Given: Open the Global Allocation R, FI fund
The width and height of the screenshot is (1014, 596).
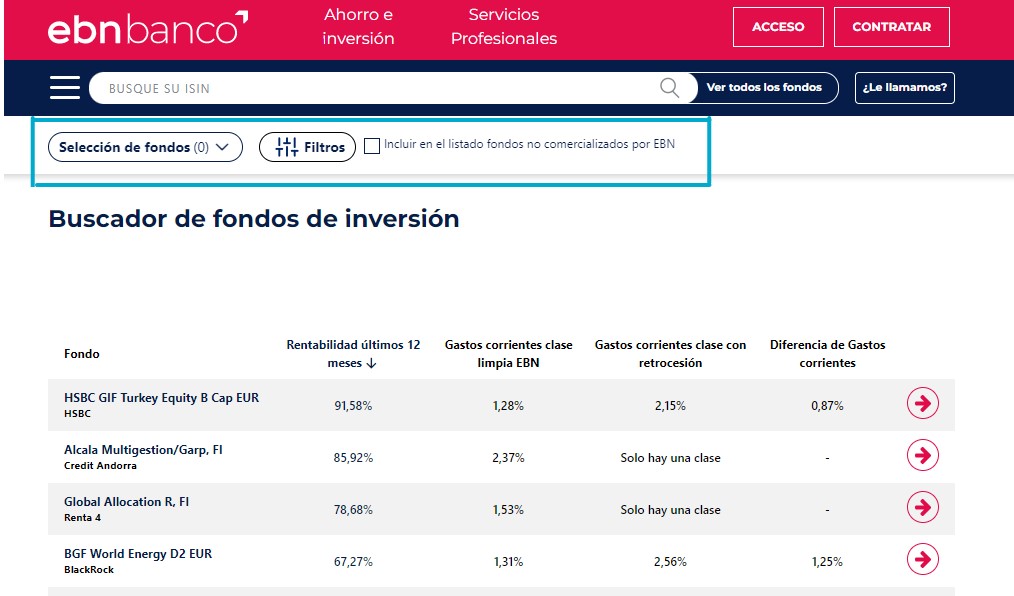Looking at the screenshot, I should click(127, 502).
